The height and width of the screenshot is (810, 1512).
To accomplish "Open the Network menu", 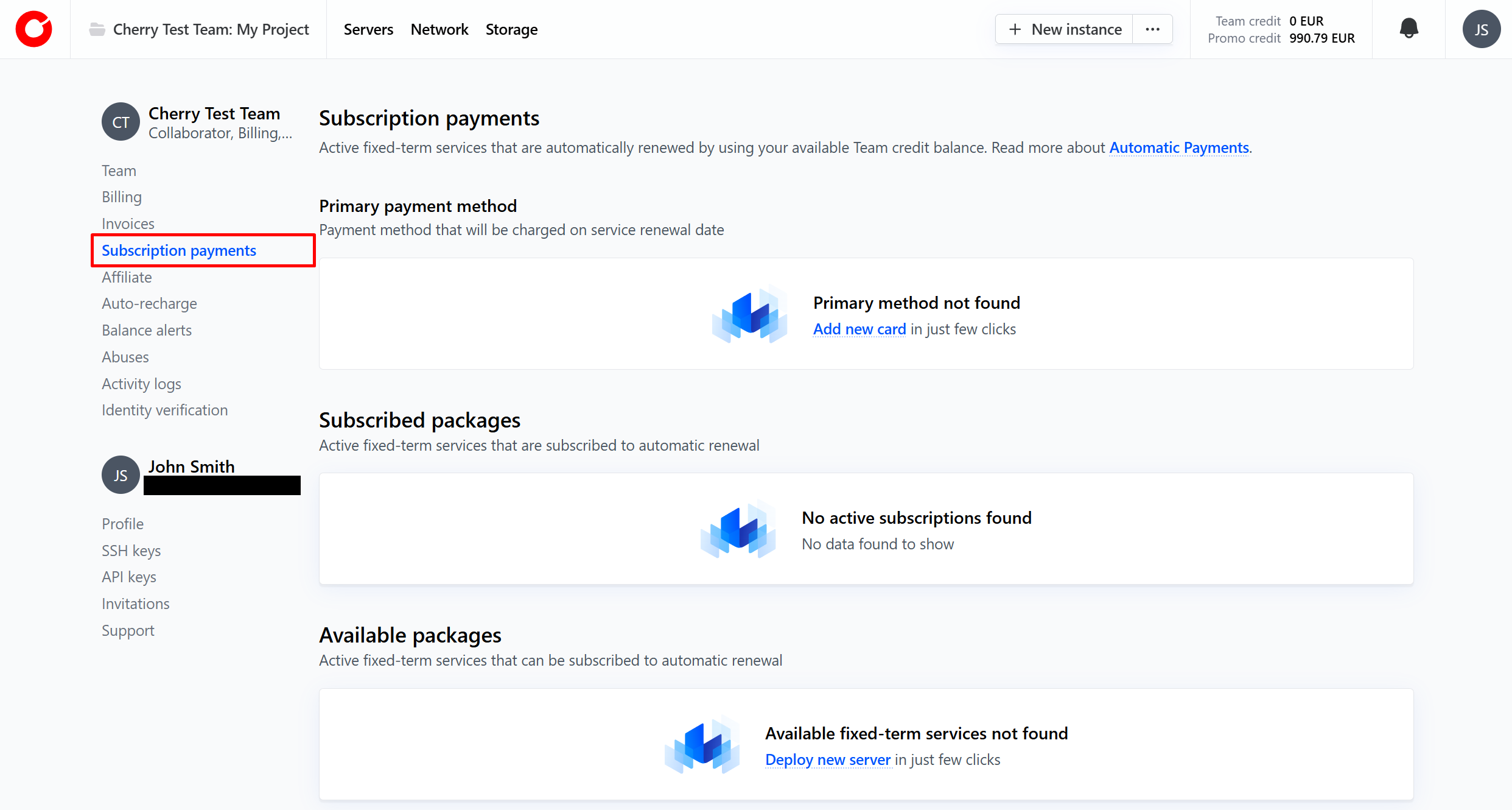I will (x=439, y=29).
